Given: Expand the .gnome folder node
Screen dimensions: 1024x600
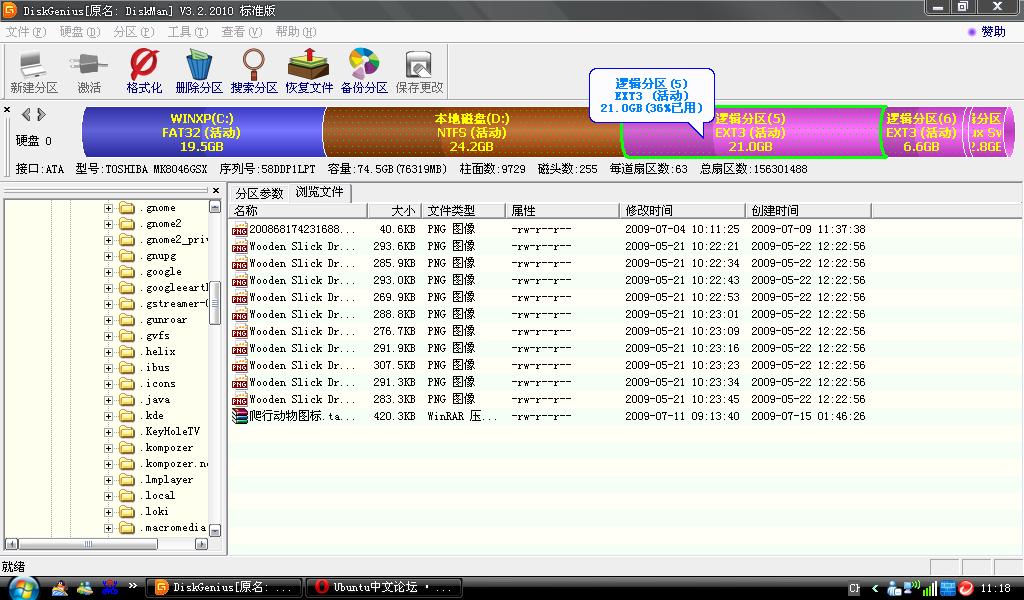Looking at the screenshot, I should tap(108, 208).
